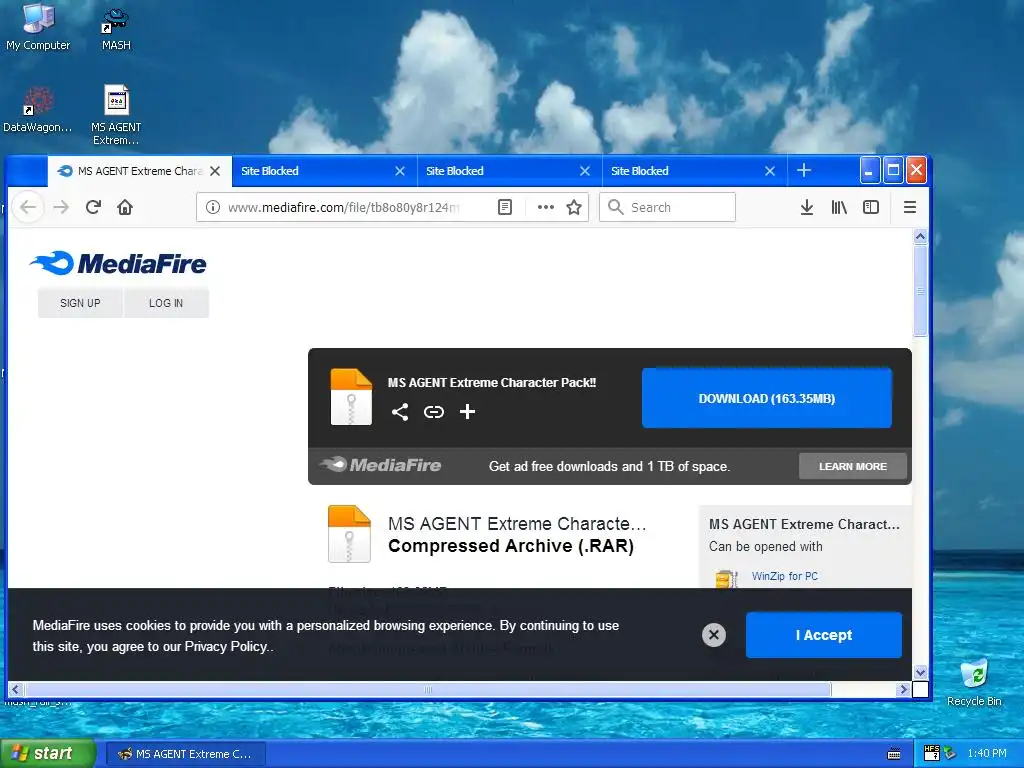This screenshot has height=768, width=1024.
Task: Open MS AGENT Extreme desktop file
Action: [x=116, y=115]
